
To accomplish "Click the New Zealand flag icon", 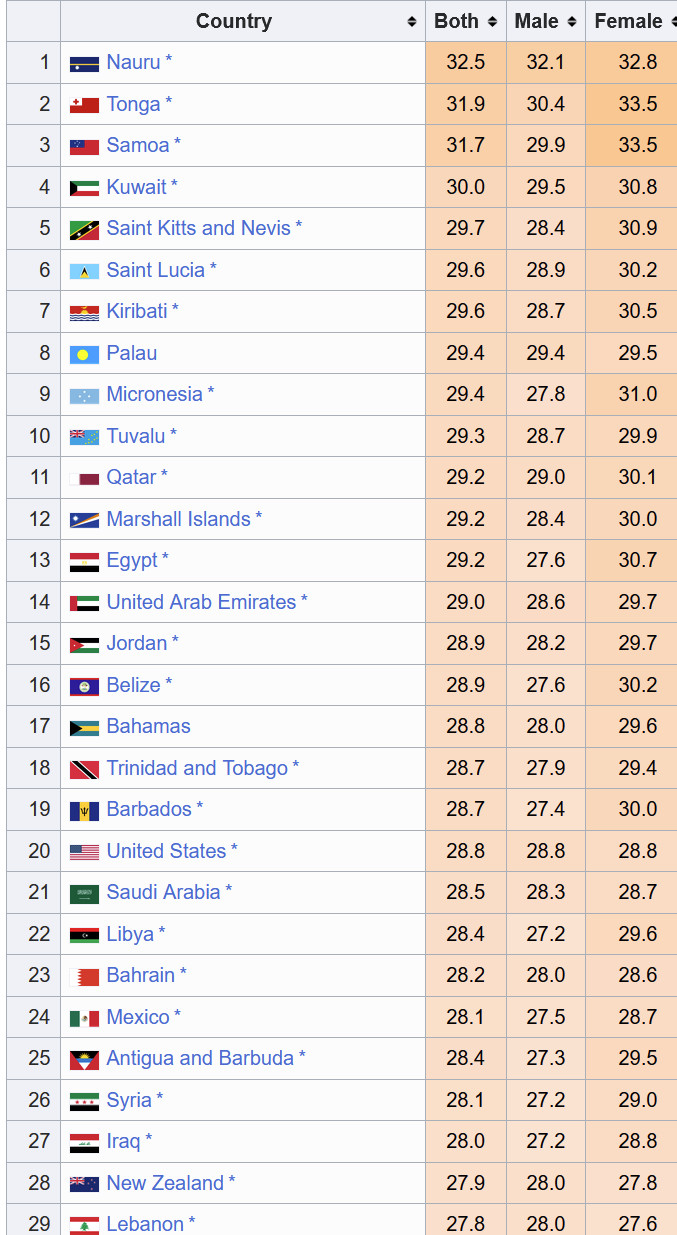I will tap(84, 1184).
